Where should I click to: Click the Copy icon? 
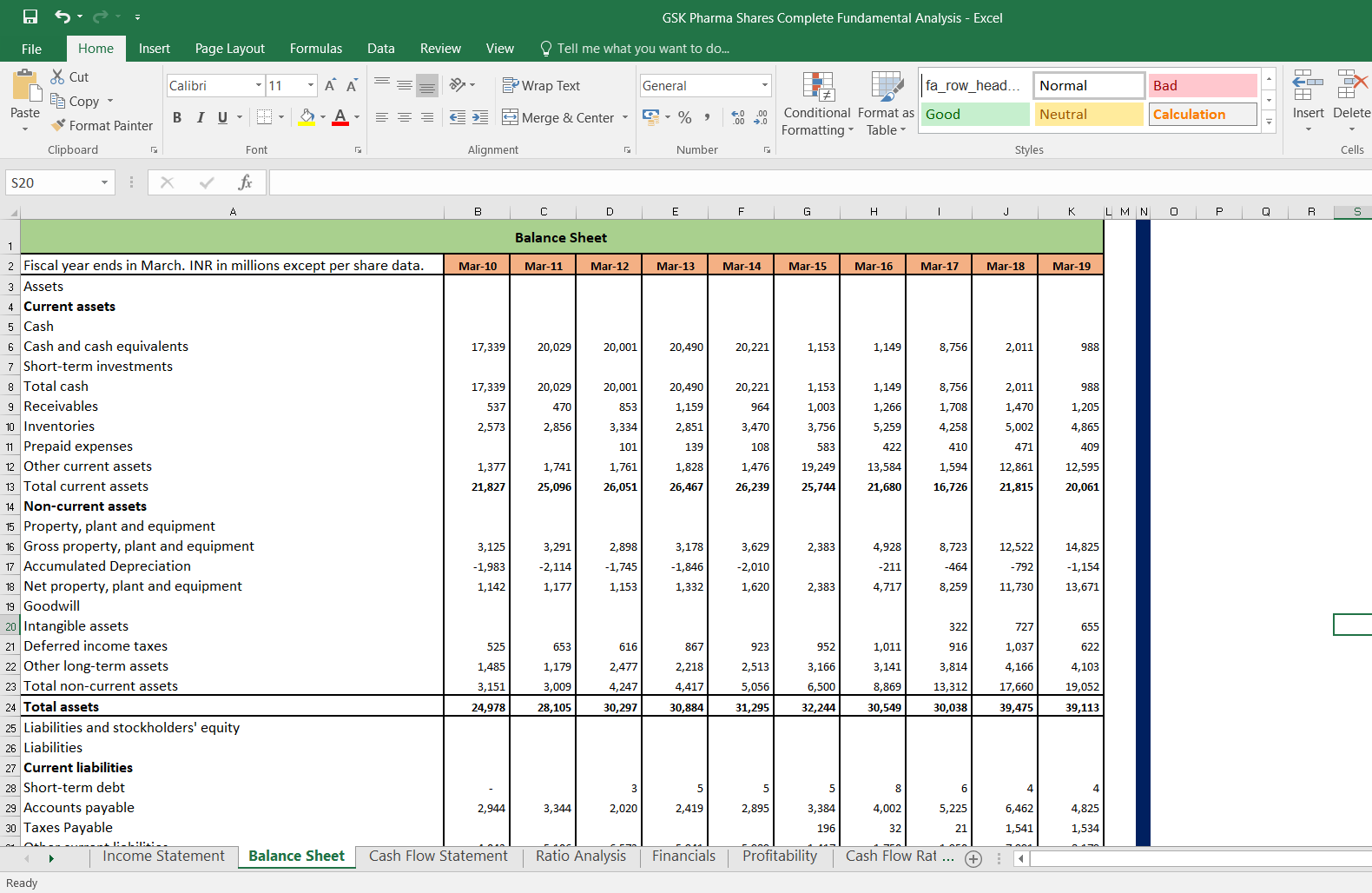[58, 101]
